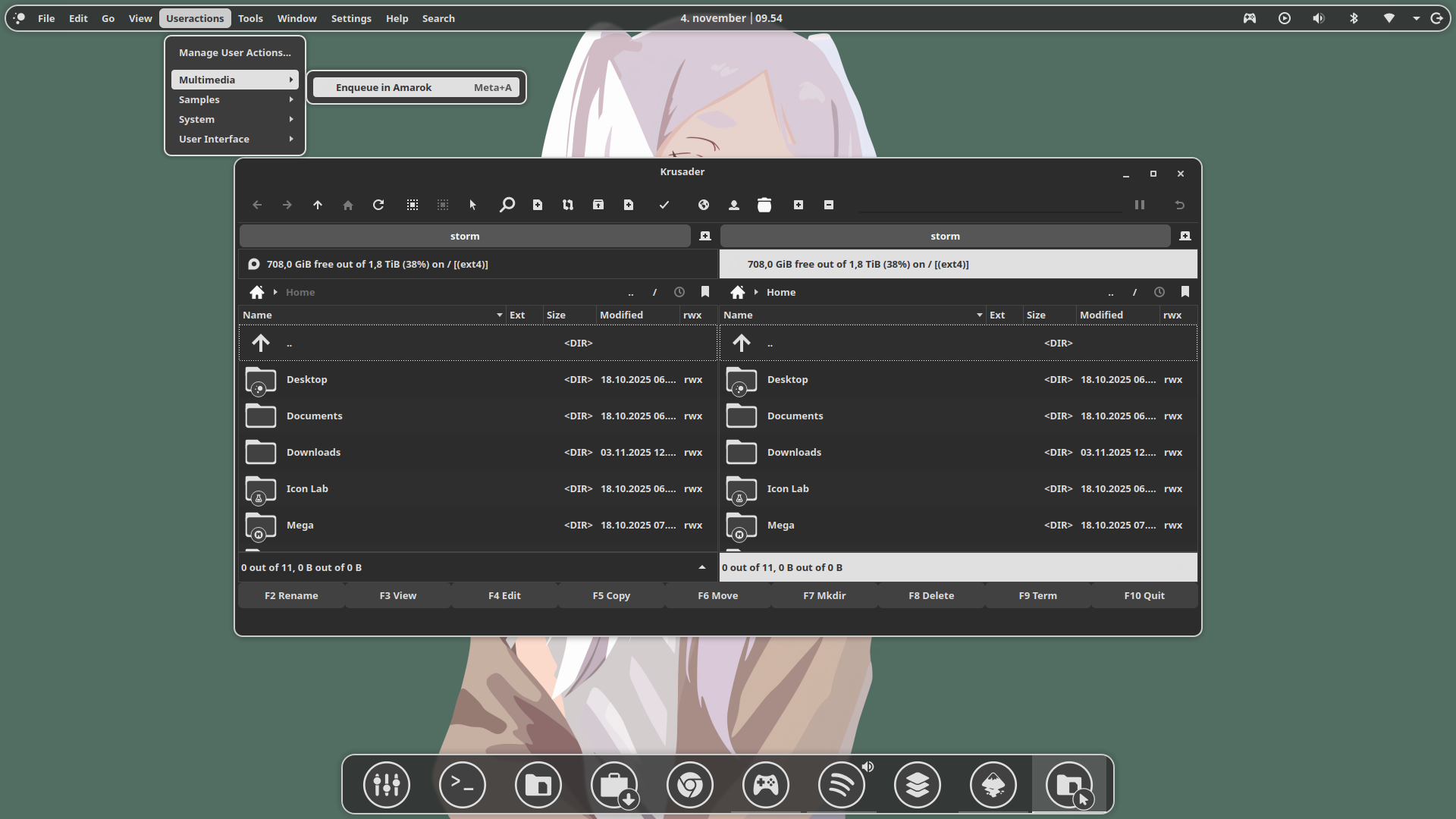Click the select-mode mouse pointer icon
This screenshot has height=819, width=1456.
[x=473, y=205]
